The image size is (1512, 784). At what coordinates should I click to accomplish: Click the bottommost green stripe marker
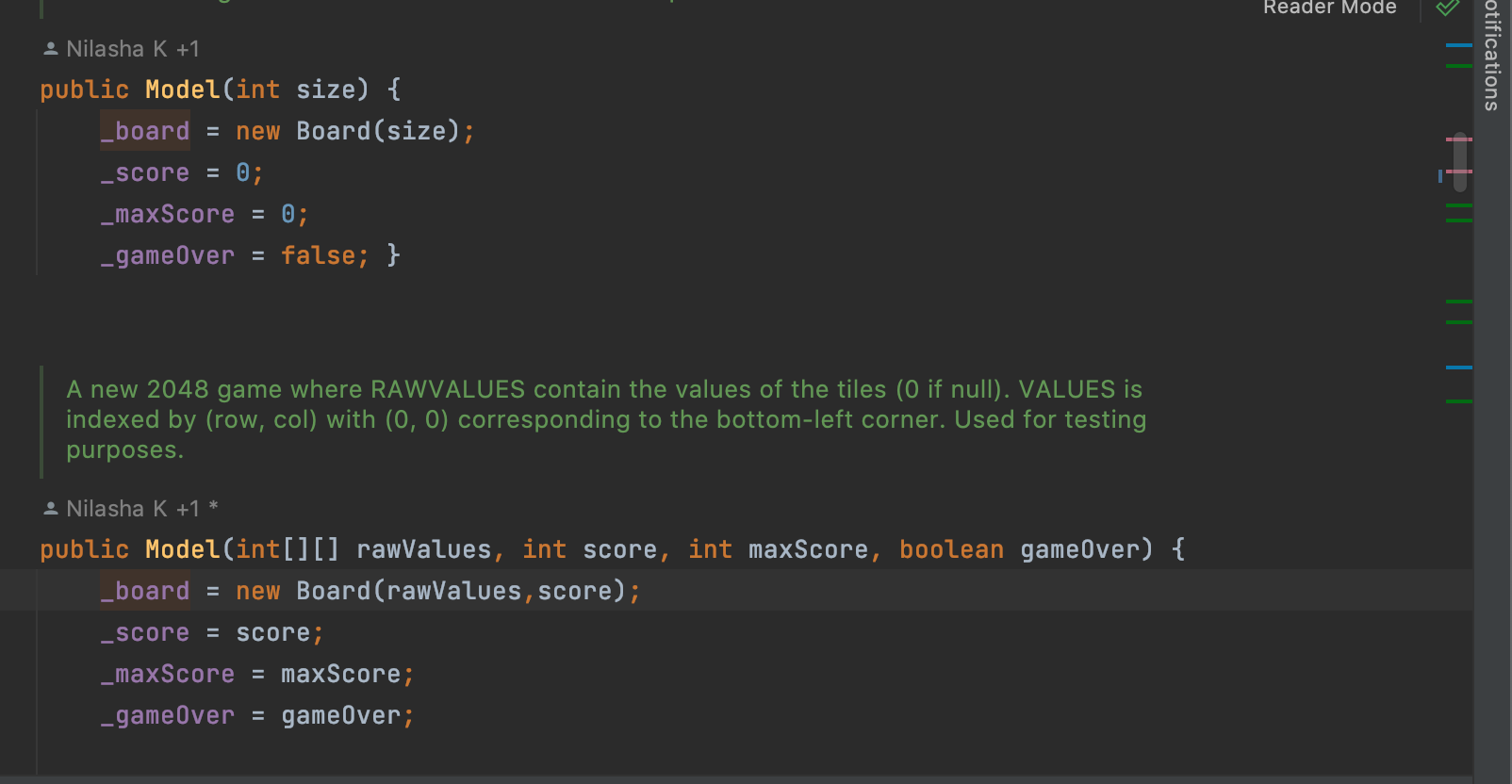point(1458,401)
